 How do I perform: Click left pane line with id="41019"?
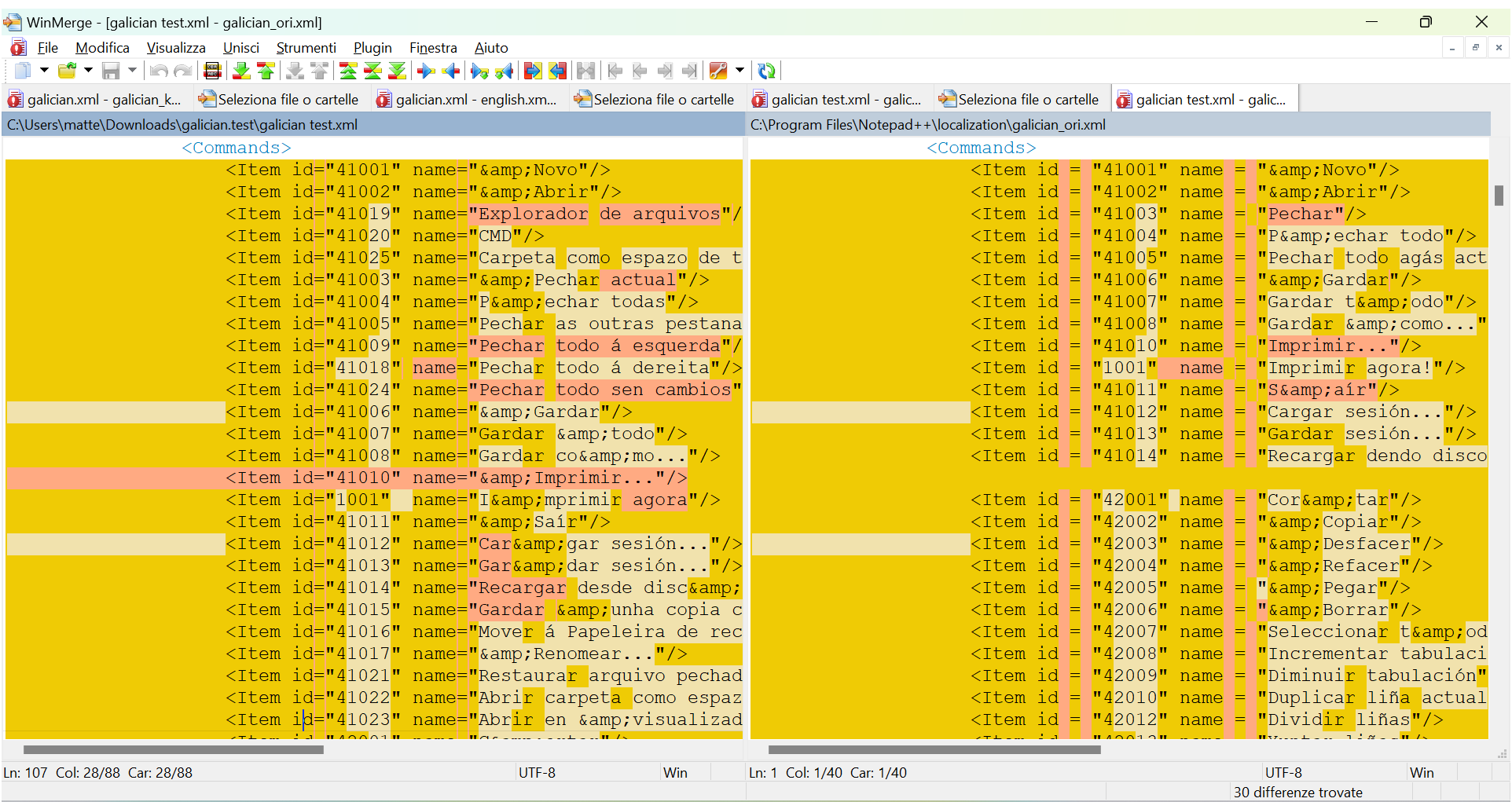coord(374,214)
